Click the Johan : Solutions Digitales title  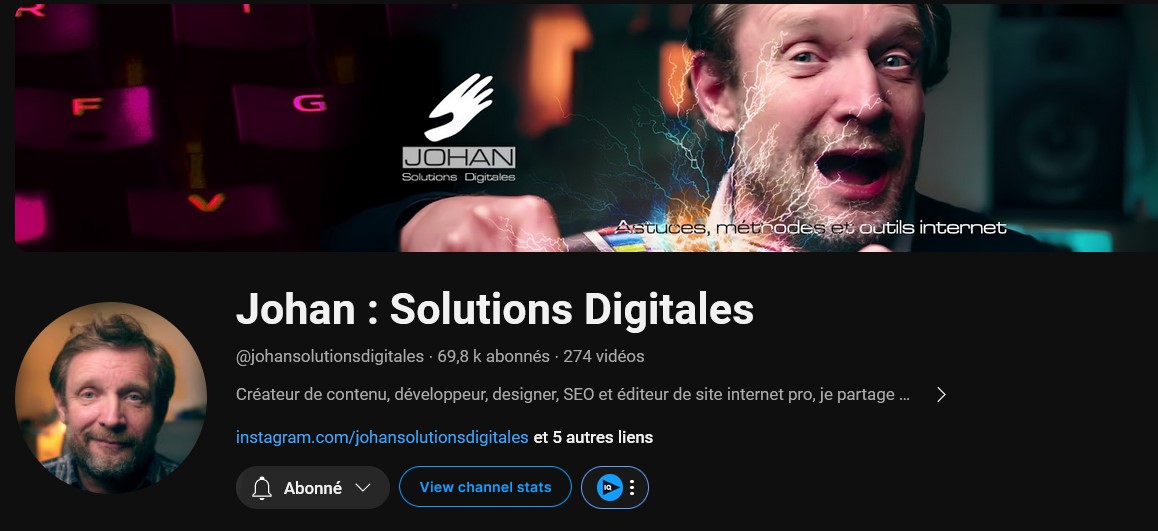point(495,309)
